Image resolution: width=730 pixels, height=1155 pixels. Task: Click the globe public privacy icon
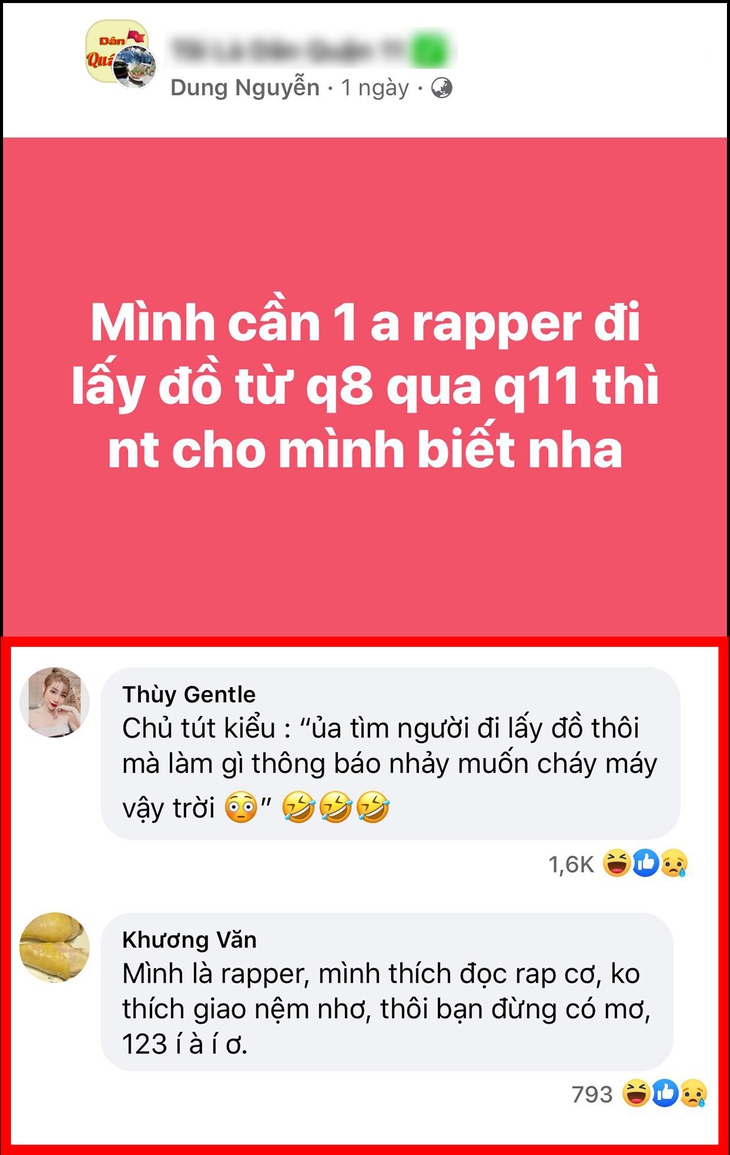coord(441,88)
